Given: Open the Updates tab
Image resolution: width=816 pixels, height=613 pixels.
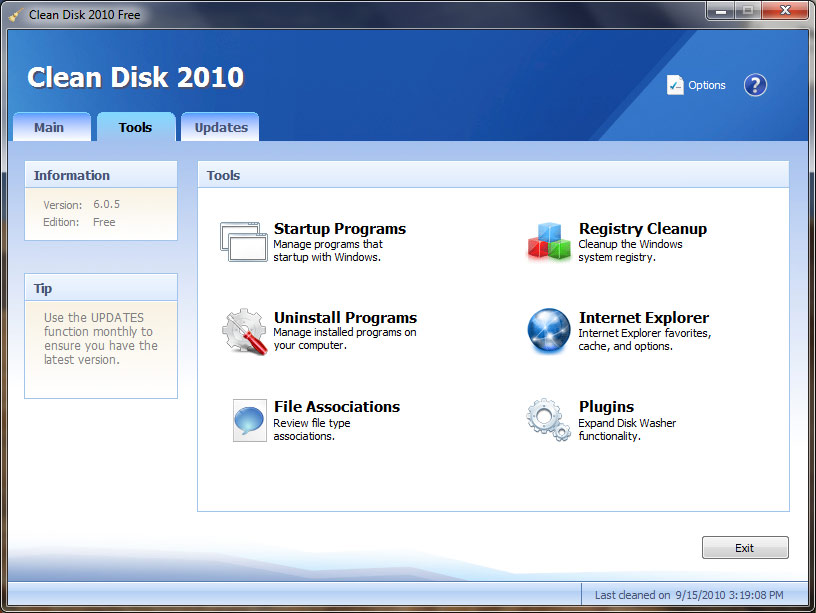Looking at the screenshot, I should tap(220, 127).
